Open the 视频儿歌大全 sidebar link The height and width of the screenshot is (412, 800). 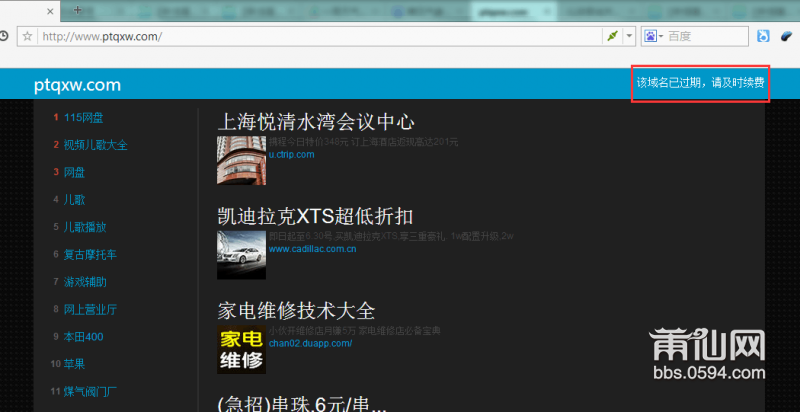pos(95,145)
